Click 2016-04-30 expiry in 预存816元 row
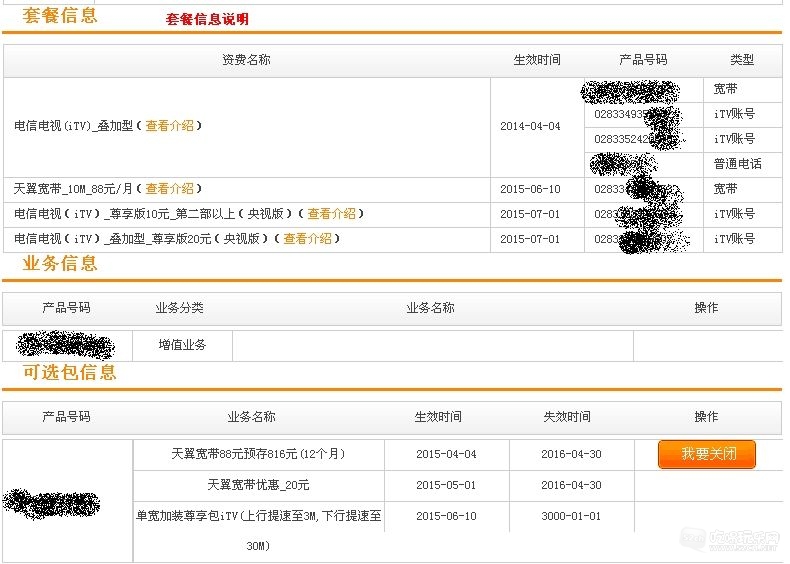This screenshot has height=564, width=790. coord(571,455)
